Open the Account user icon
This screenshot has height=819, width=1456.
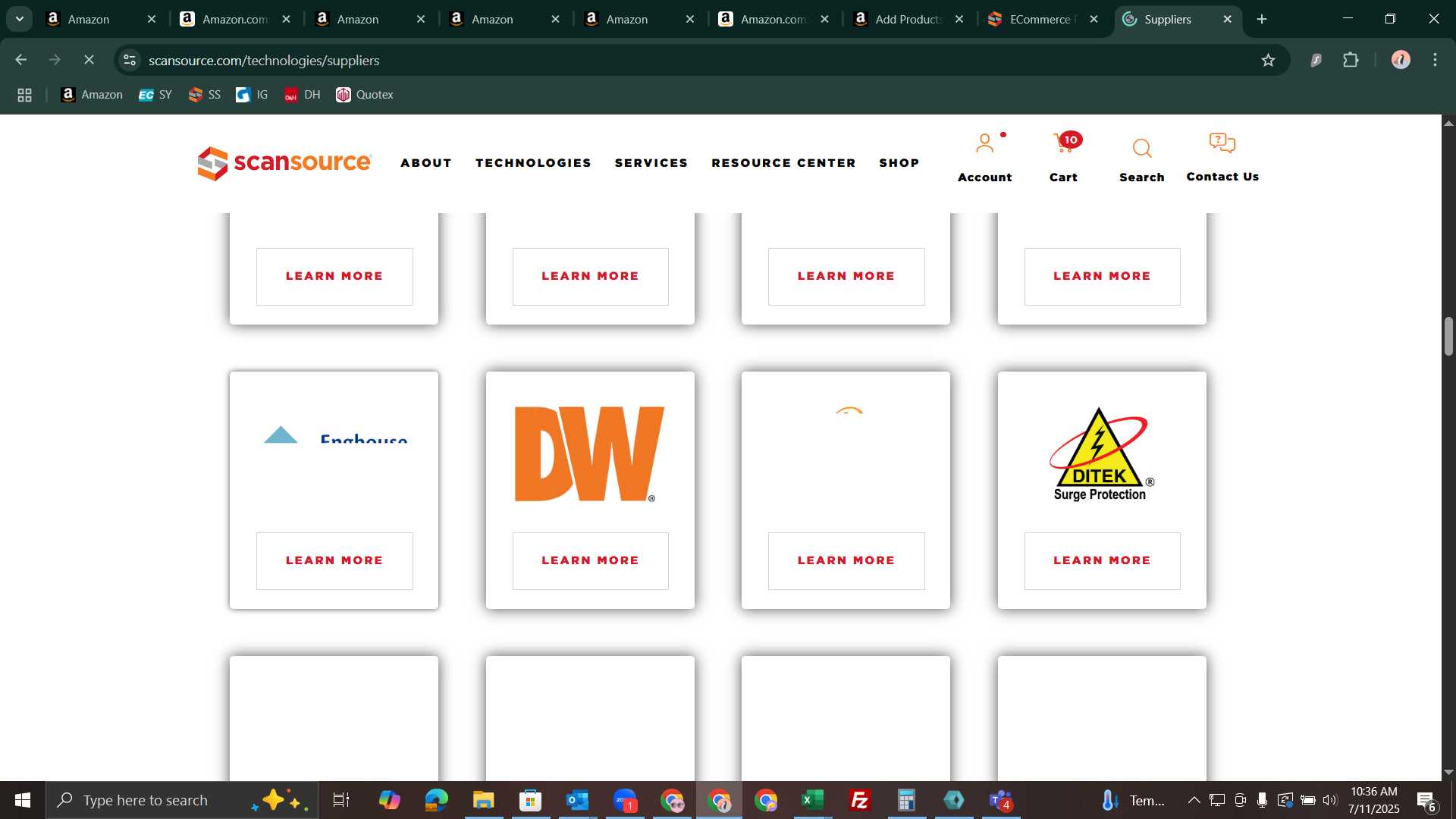click(x=984, y=143)
